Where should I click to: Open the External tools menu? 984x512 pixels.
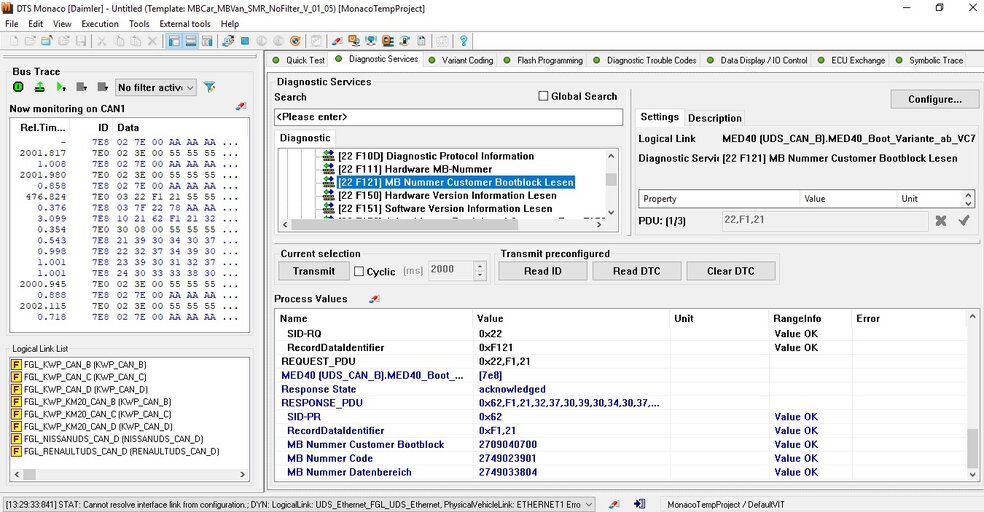click(185, 24)
